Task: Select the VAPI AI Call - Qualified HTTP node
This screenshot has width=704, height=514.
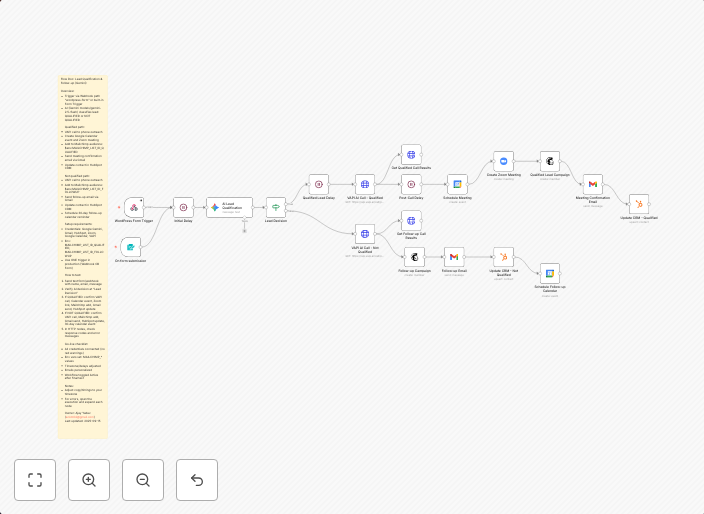Action: pos(365,184)
